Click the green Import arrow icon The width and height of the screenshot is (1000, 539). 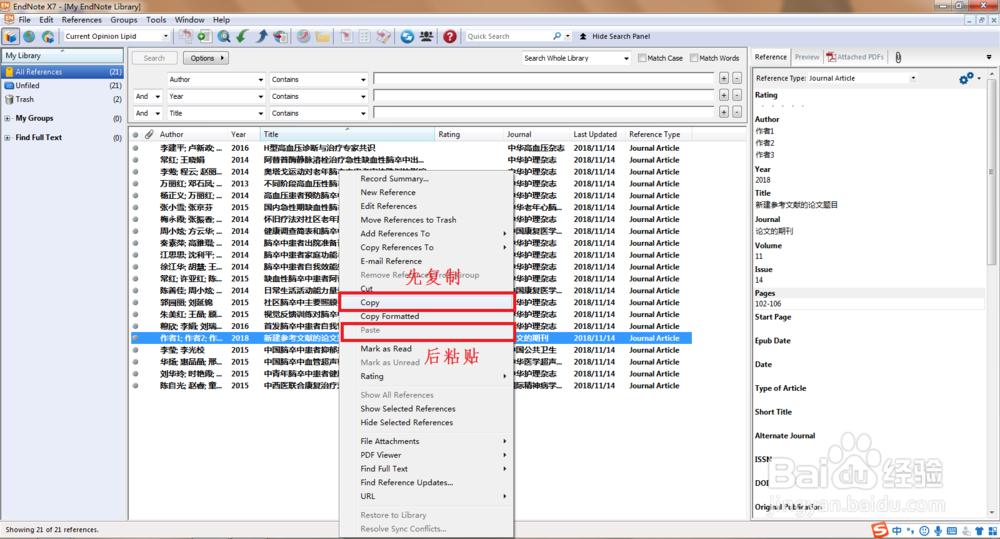click(x=242, y=36)
